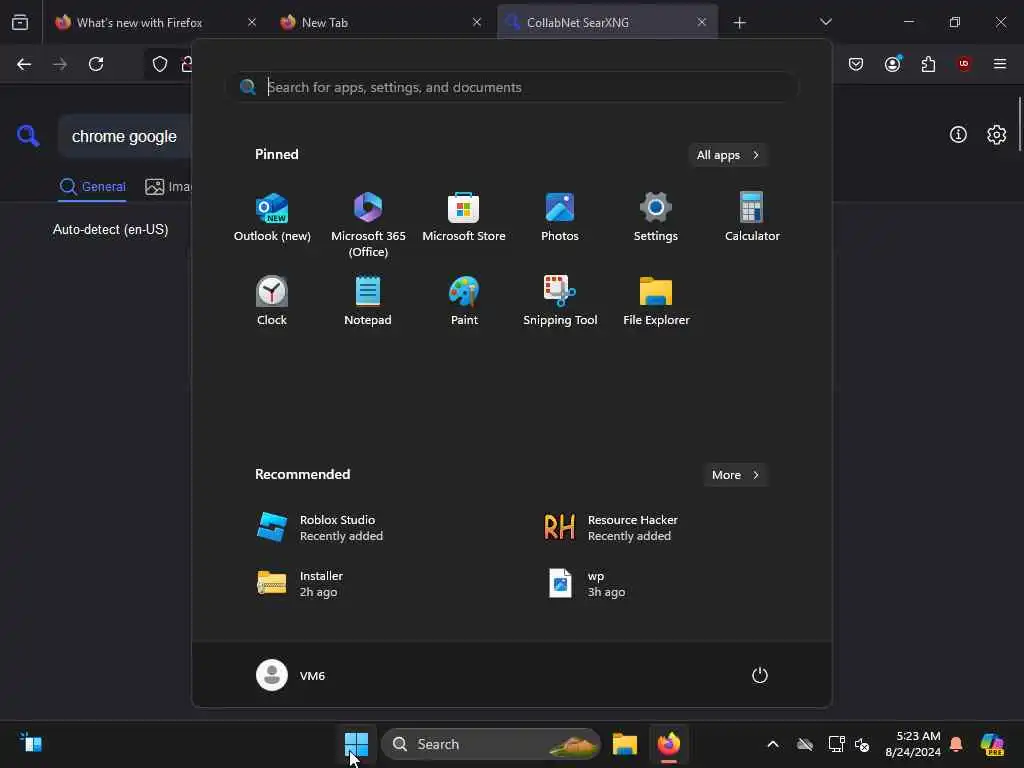Click the Windows Start button on taskbar
Viewport: 1024px width, 768px height.
pyautogui.click(x=356, y=743)
